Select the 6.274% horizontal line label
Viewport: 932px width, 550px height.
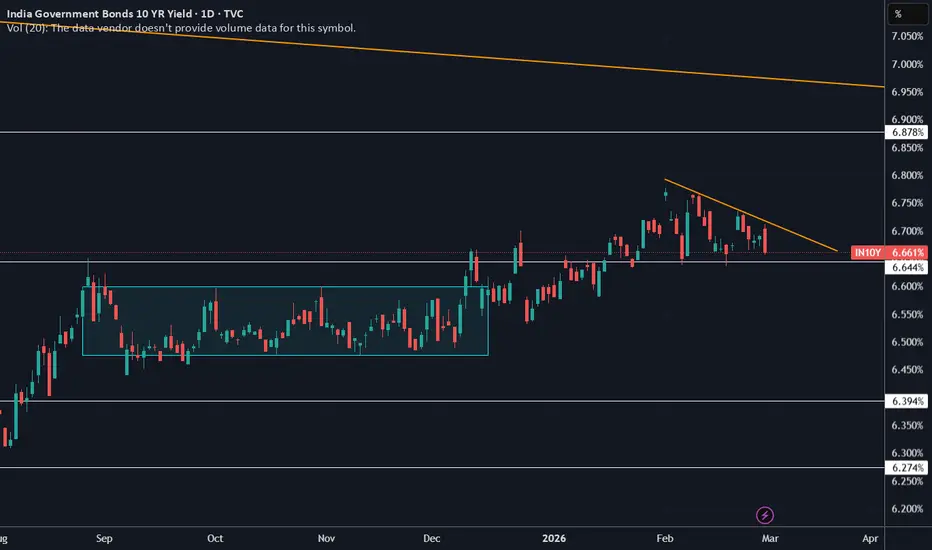906,468
